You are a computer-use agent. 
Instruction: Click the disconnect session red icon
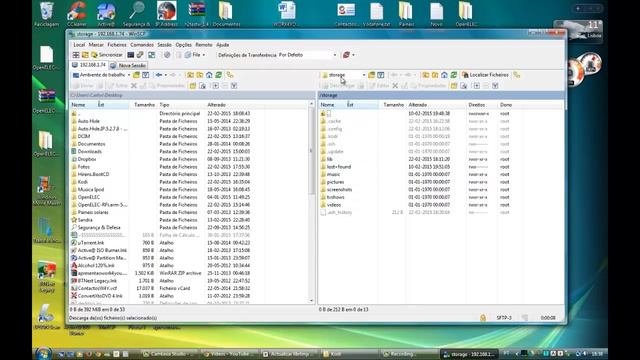(x=346, y=55)
